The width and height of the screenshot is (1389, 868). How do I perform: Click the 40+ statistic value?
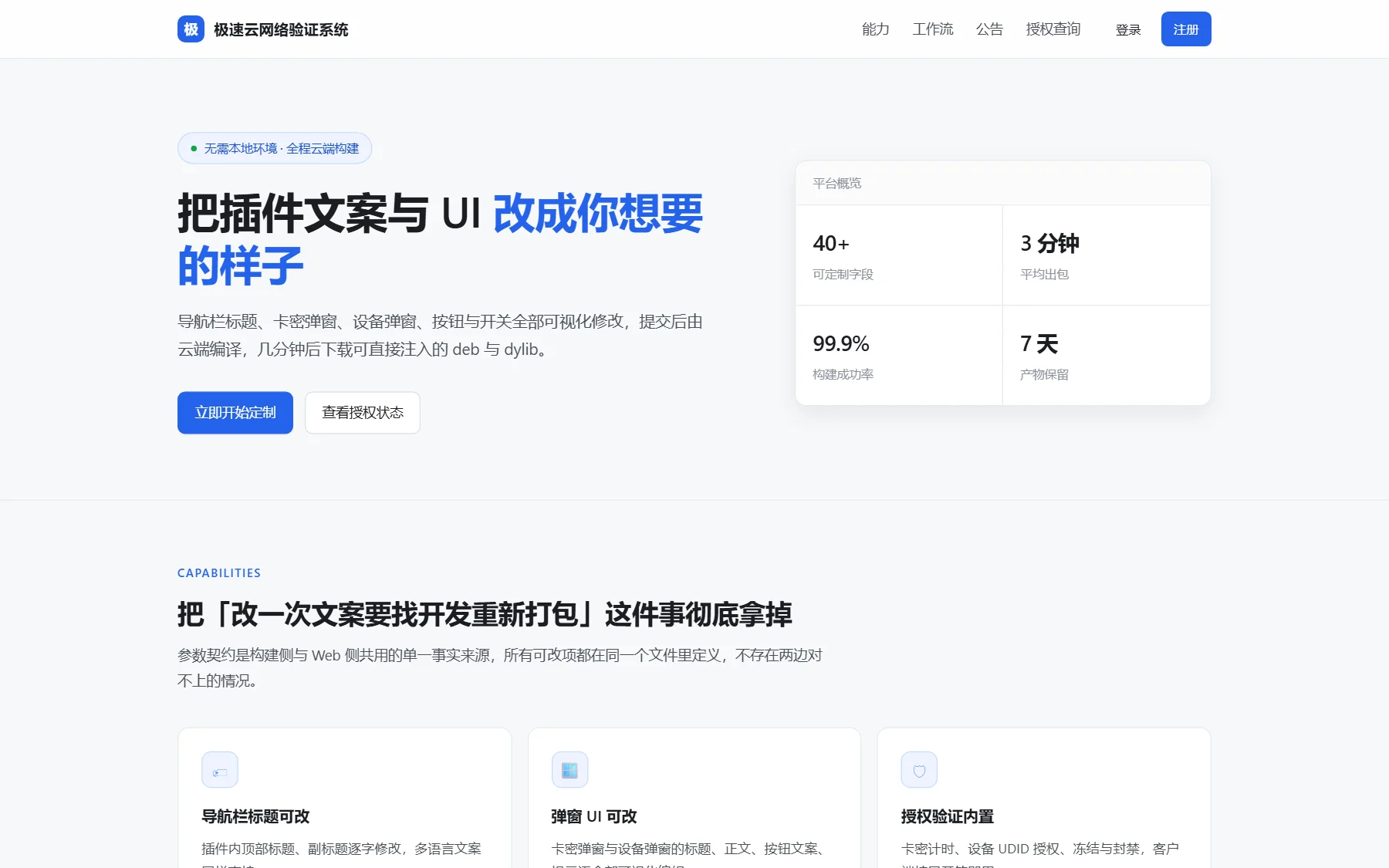point(831,244)
